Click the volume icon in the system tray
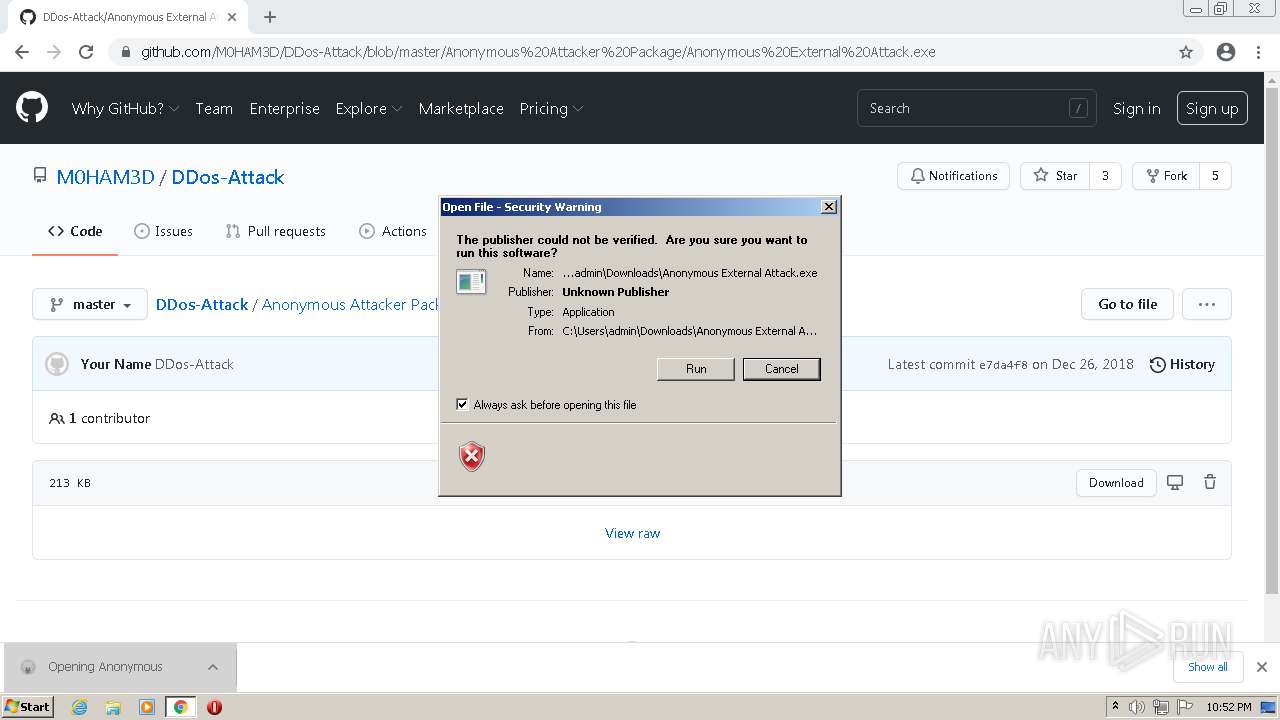Screen dimensions: 1280x720 (x=1138, y=707)
